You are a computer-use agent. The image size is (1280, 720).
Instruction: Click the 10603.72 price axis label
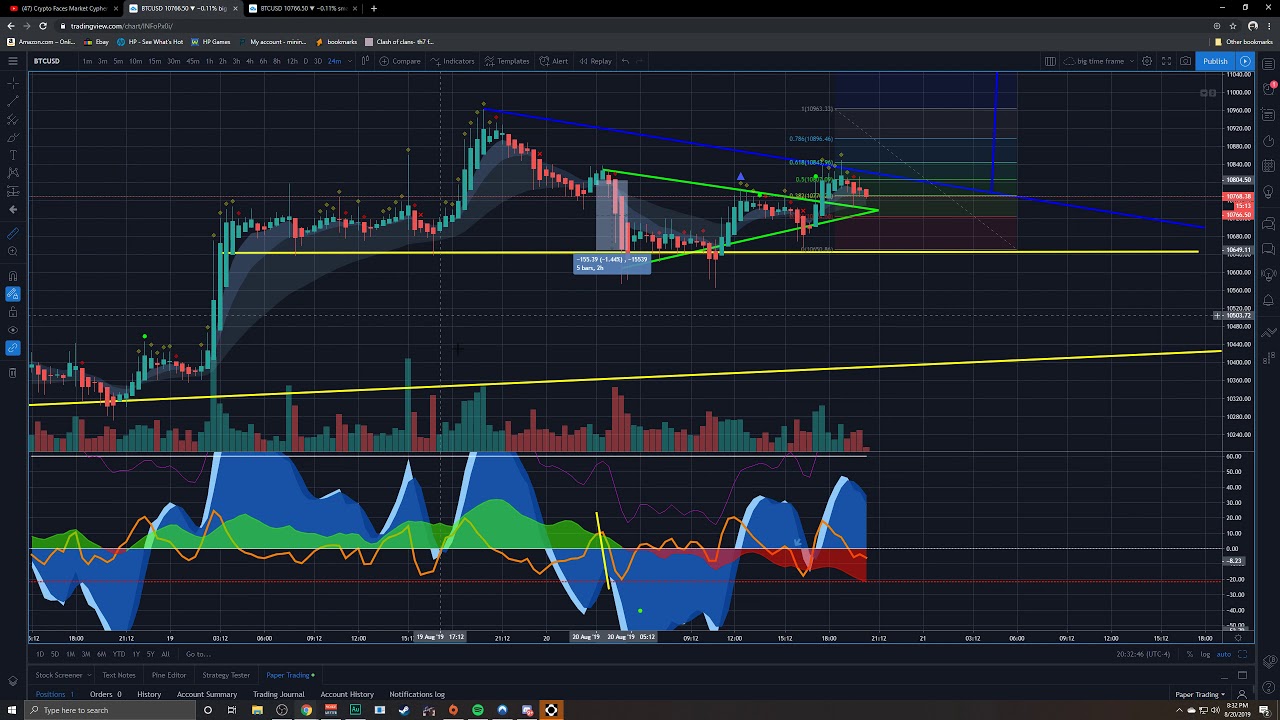1238,315
